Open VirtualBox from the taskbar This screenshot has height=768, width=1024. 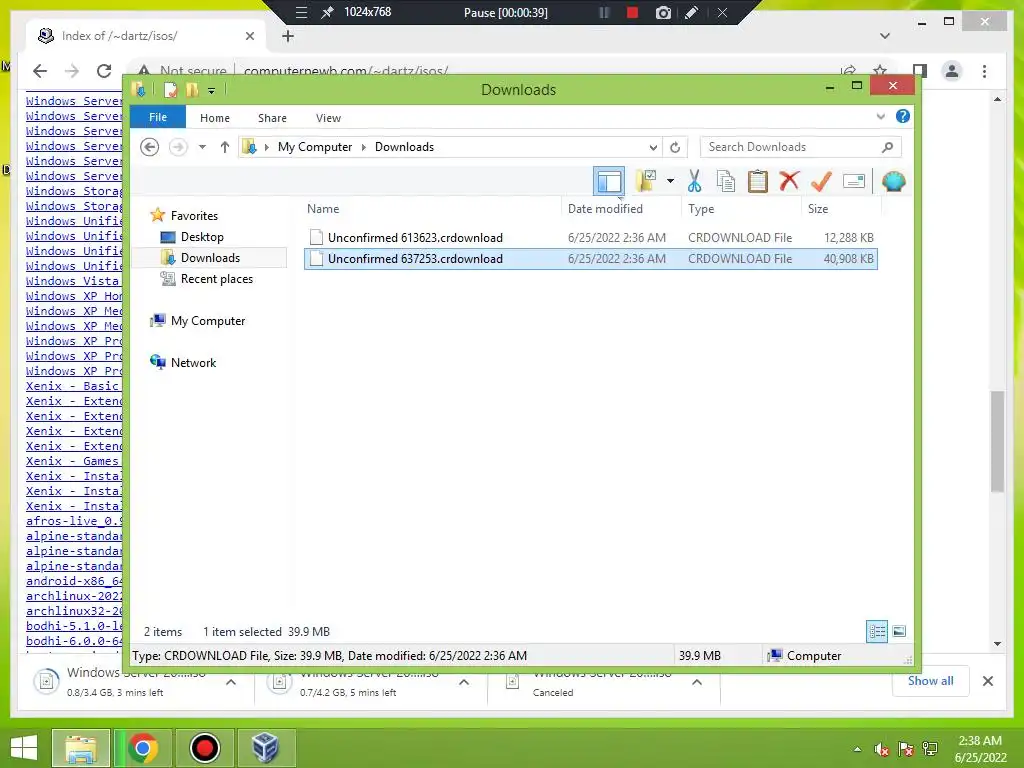(x=265, y=748)
